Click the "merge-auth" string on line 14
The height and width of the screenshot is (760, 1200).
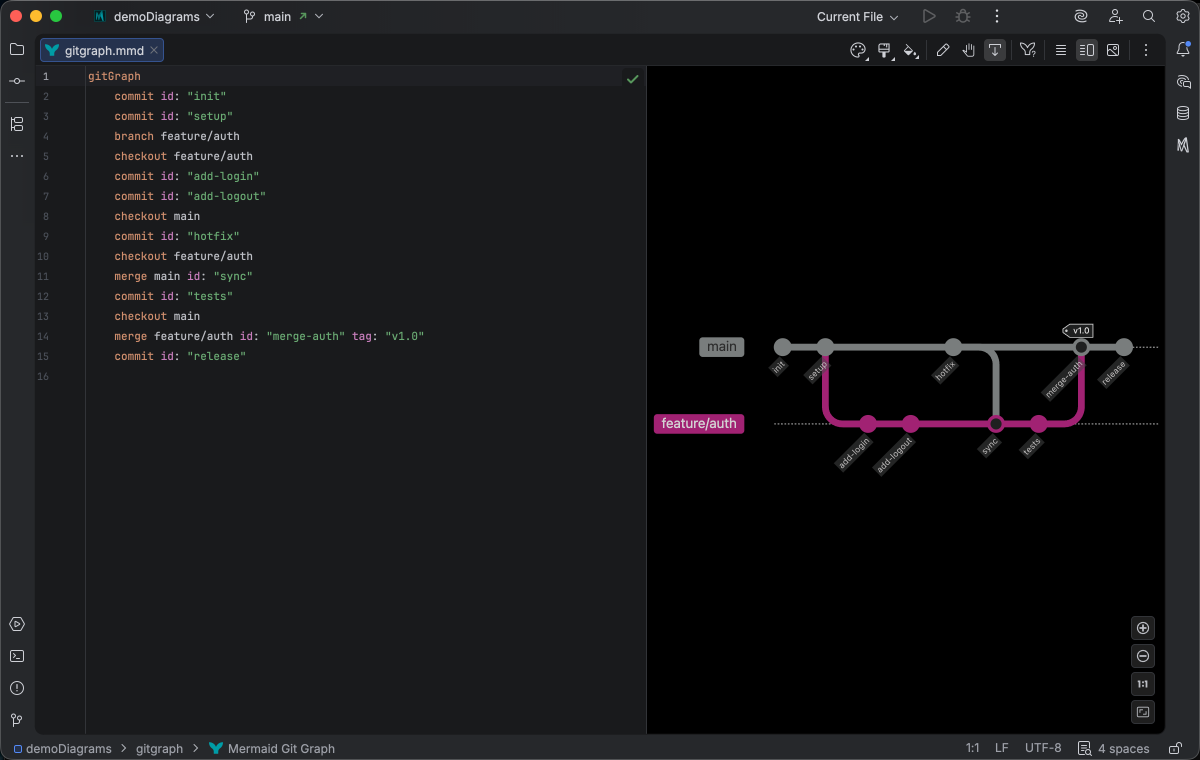305,336
